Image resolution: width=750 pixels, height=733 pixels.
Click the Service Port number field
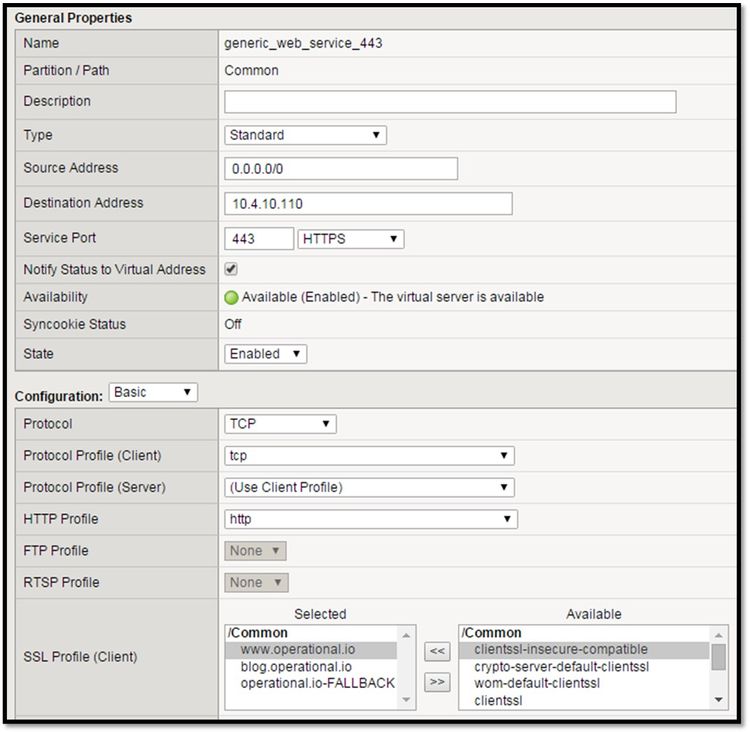point(259,239)
